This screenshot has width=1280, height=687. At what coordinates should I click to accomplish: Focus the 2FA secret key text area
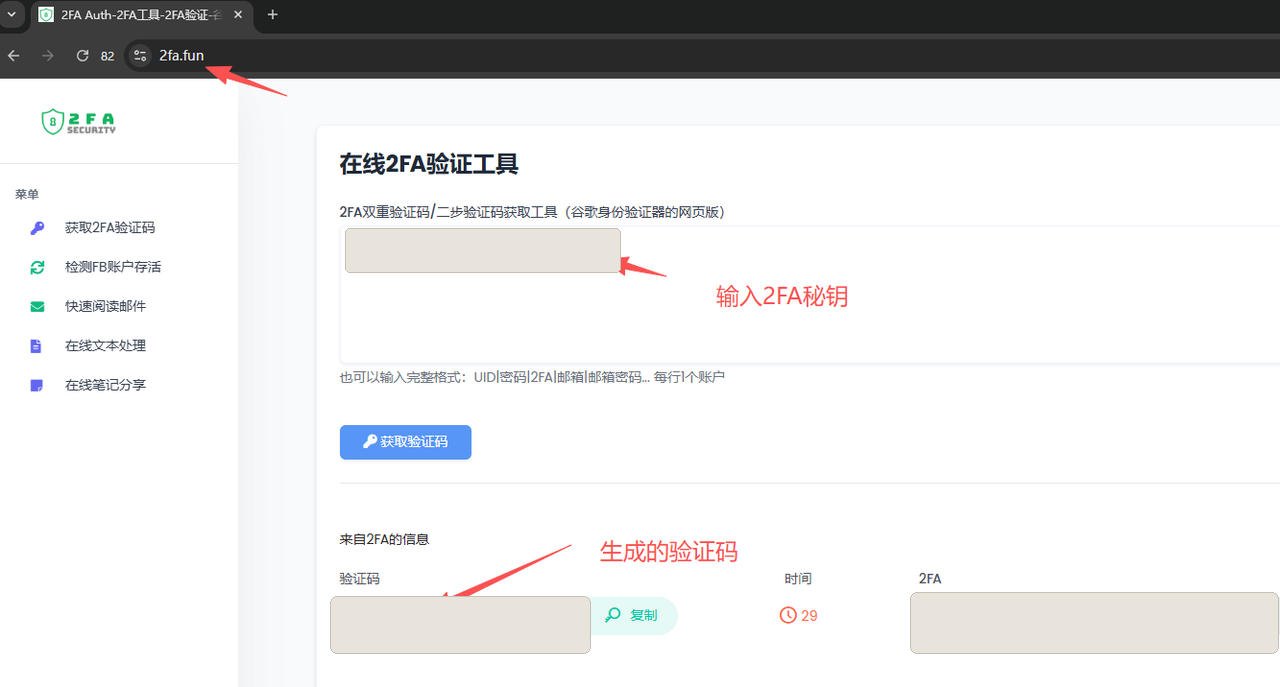coord(810,295)
